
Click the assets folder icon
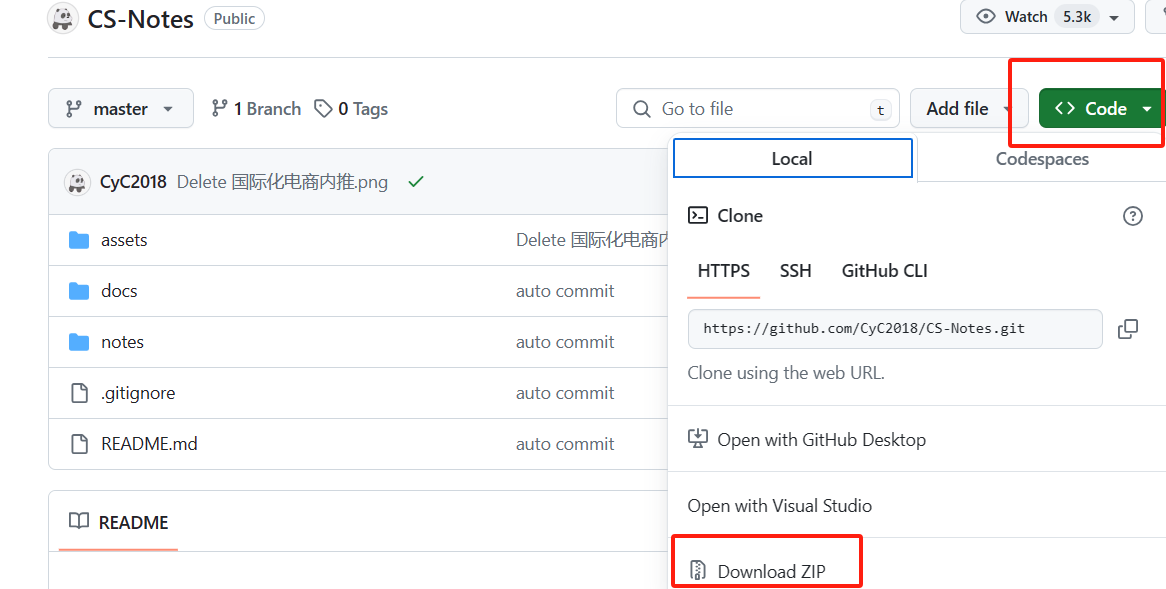pyautogui.click(x=79, y=240)
